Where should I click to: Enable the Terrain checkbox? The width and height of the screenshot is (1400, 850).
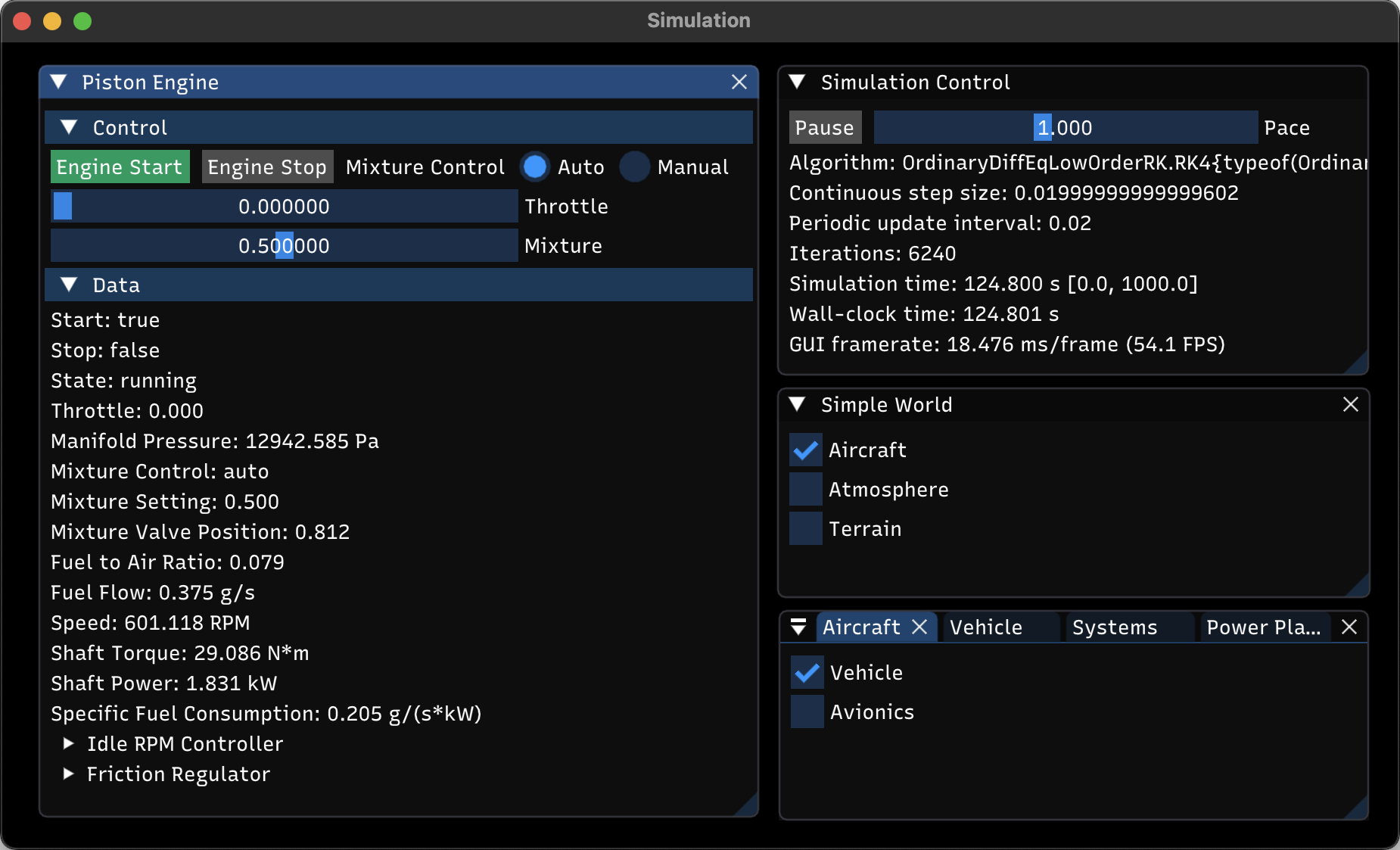coord(805,529)
